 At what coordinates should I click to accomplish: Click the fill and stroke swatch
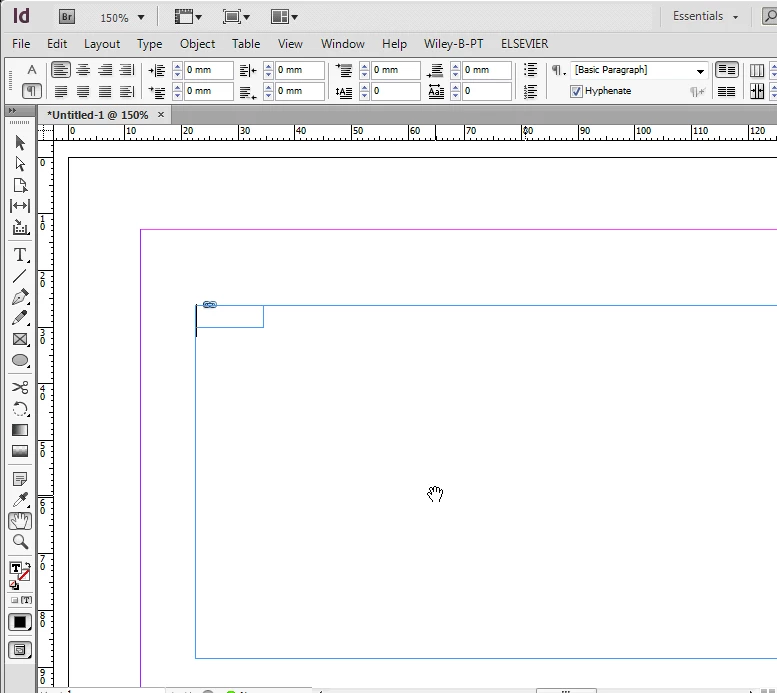pyautogui.click(x=20, y=572)
